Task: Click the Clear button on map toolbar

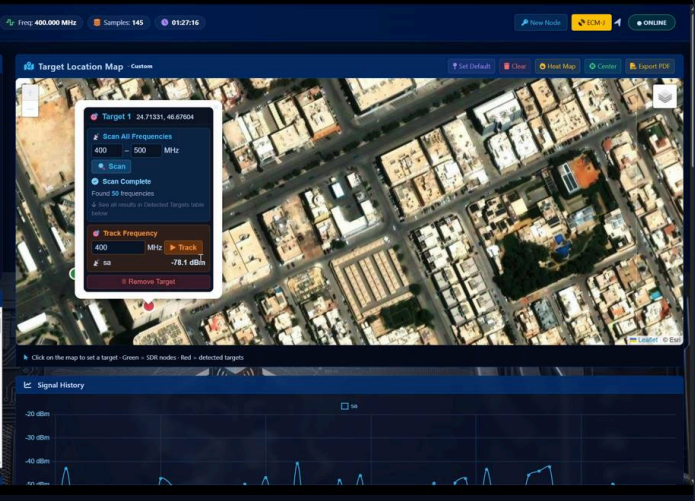Action: pos(514,67)
